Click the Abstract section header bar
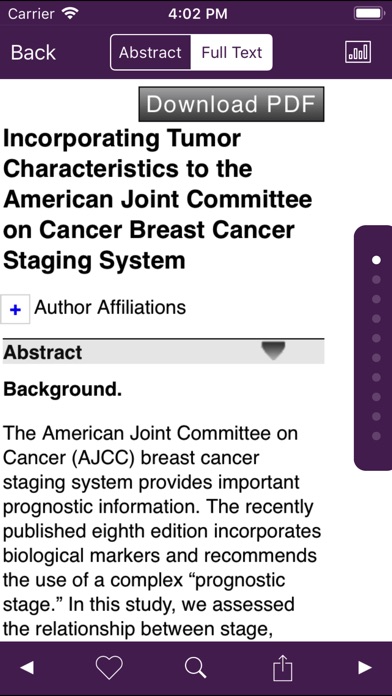 click(x=163, y=352)
